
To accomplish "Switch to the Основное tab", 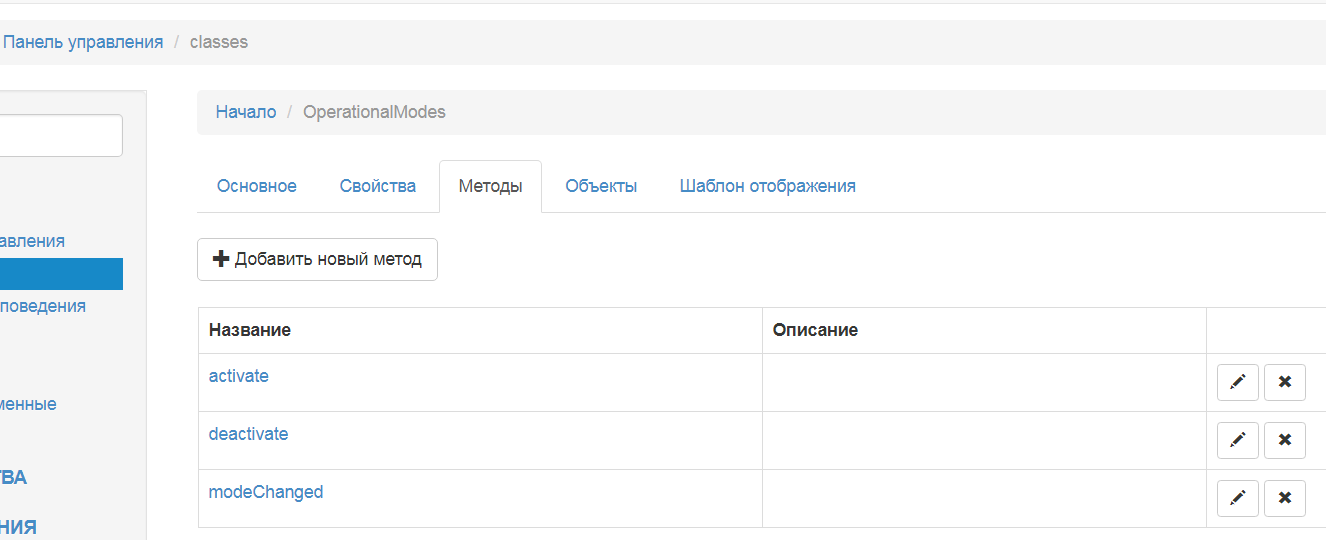I will (257, 186).
